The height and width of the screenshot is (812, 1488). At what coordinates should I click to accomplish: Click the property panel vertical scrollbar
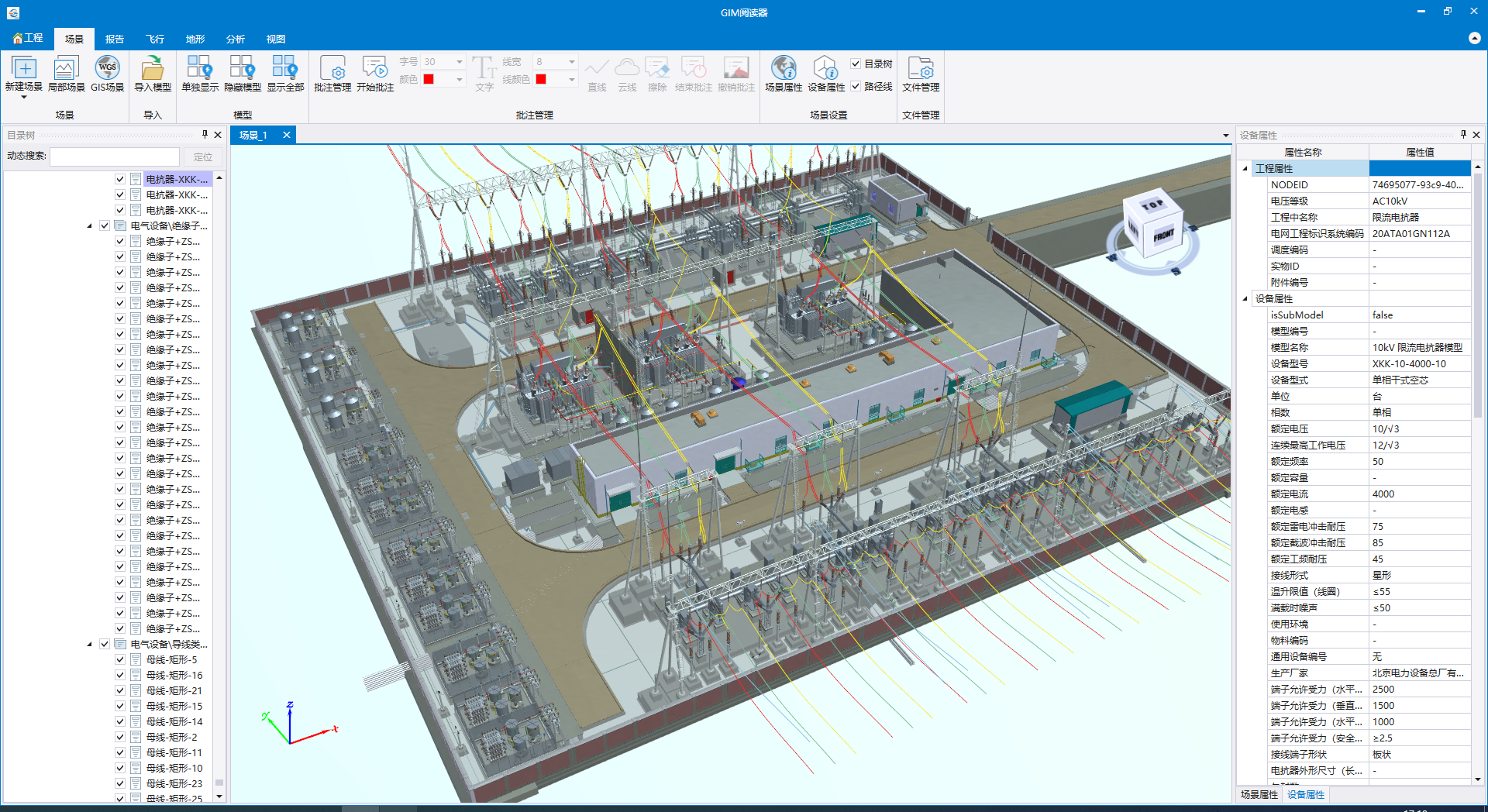[1477, 294]
